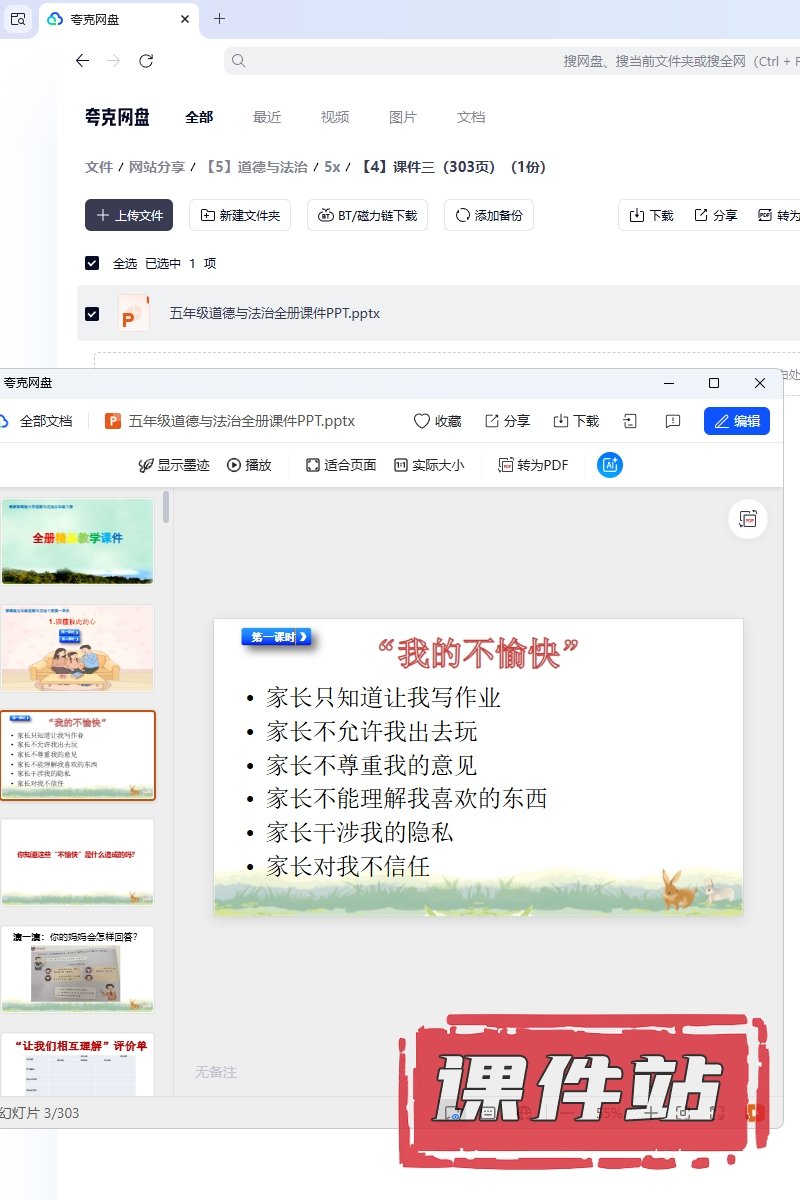Switch to the 视频 tab
This screenshot has width=800, height=1200.
[335, 117]
